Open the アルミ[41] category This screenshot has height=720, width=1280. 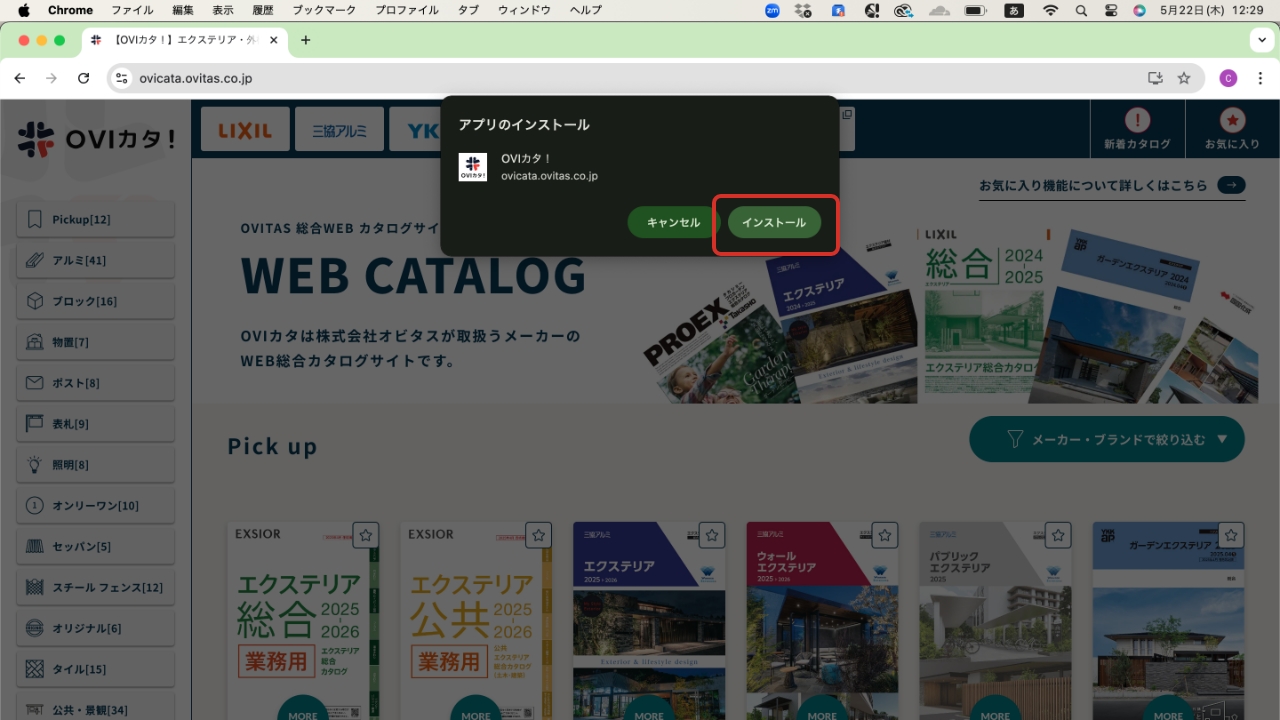click(x=95, y=260)
